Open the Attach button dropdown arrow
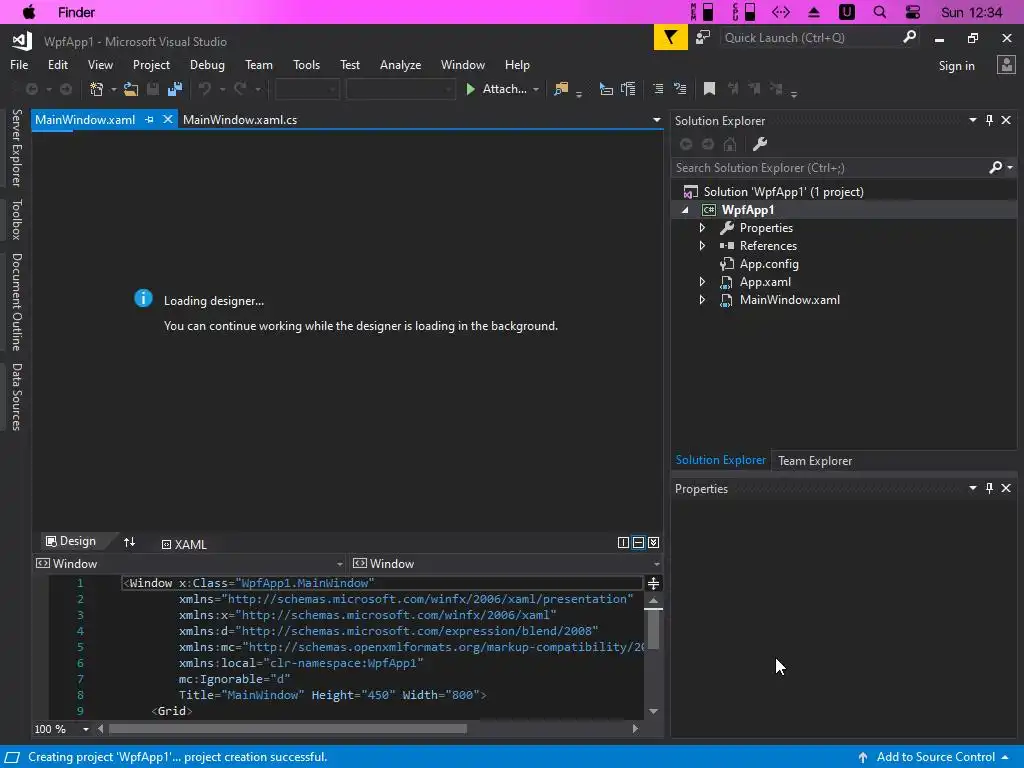This screenshot has height=768, width=1024. click(x=536, y=89)
